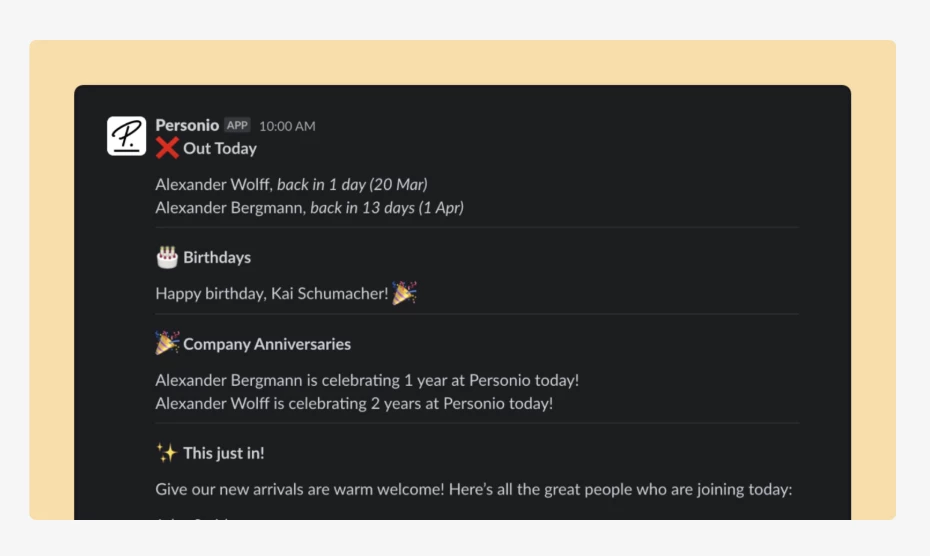Select the Company Anniversaries heading
This screenshot has width=930, height=556.
(x=267, y=344)
